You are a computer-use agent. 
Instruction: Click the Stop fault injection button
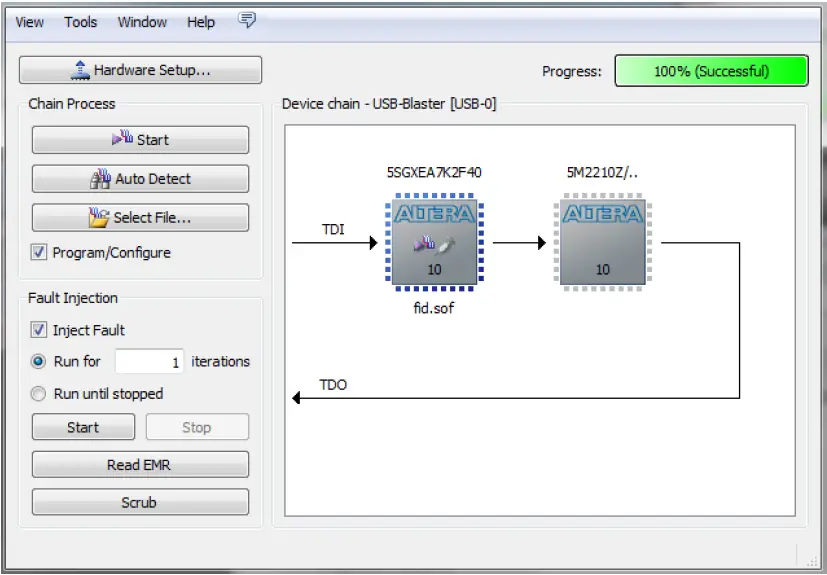click(197, 427)
